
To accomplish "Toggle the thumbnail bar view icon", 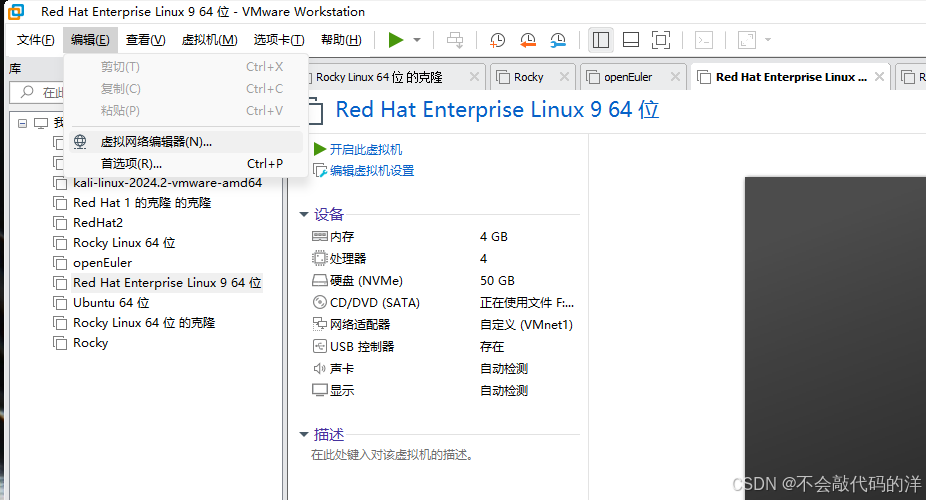I will coord(631,40).
